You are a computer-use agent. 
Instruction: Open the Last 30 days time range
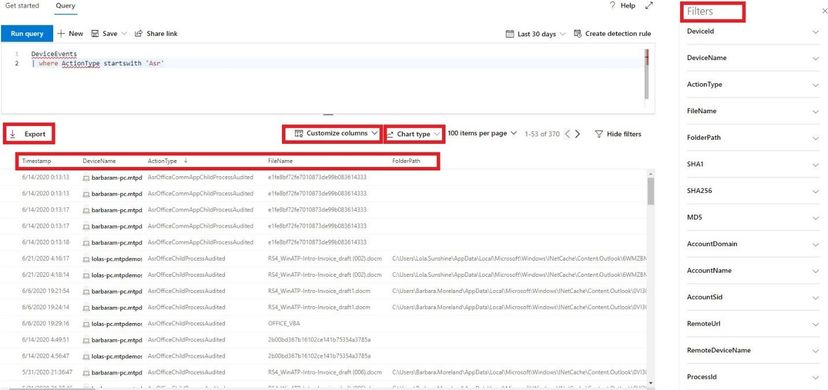tap(535, 34)
